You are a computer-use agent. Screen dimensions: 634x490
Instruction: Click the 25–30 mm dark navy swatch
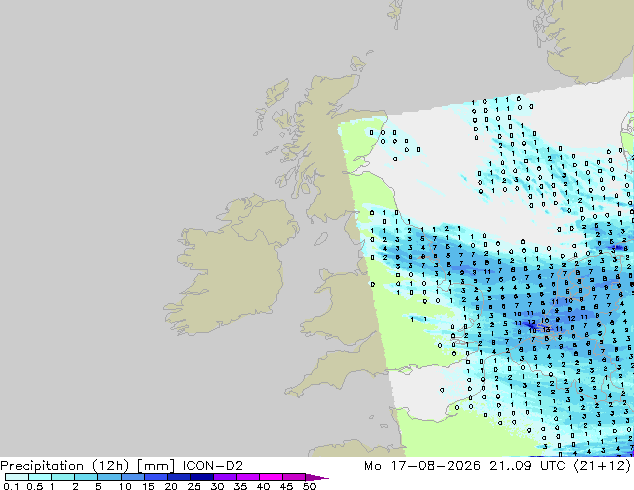pyautogui.click(x=201, y=477)
